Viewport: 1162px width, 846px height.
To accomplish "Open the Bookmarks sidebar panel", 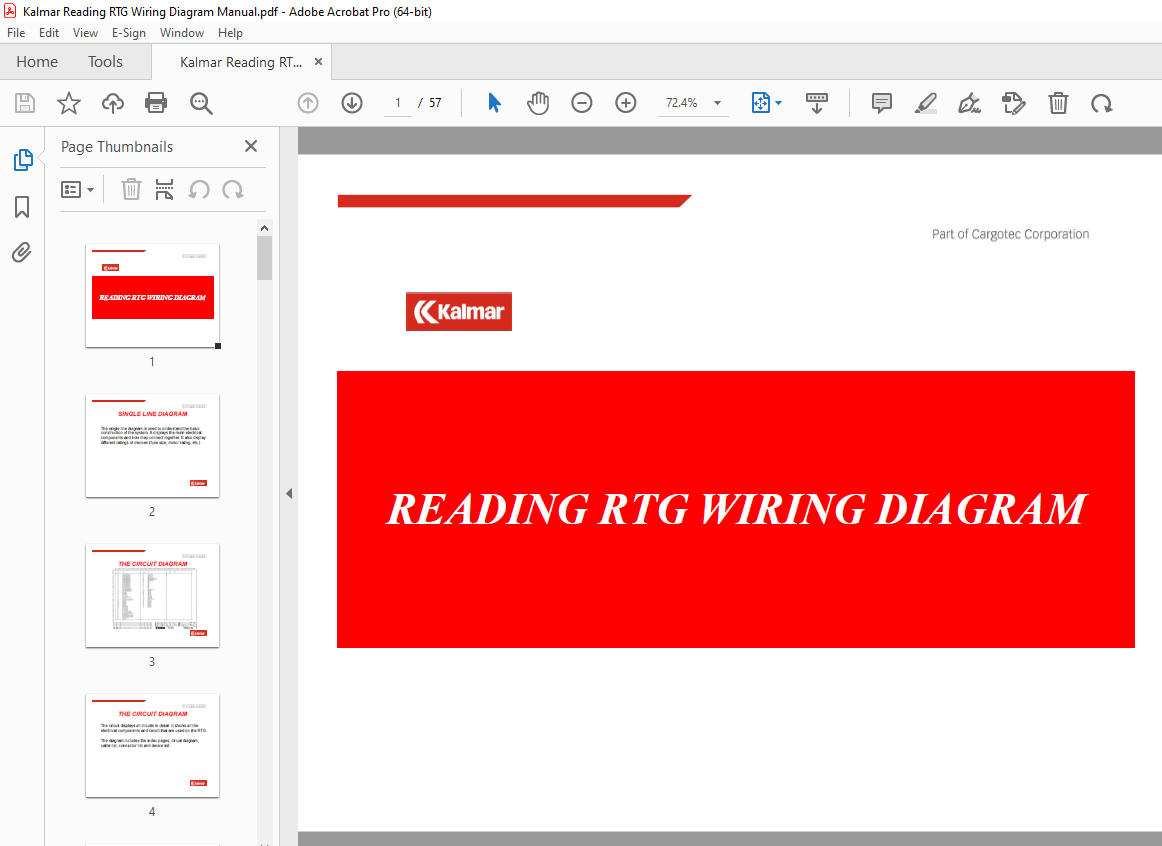I will point(22,207).
